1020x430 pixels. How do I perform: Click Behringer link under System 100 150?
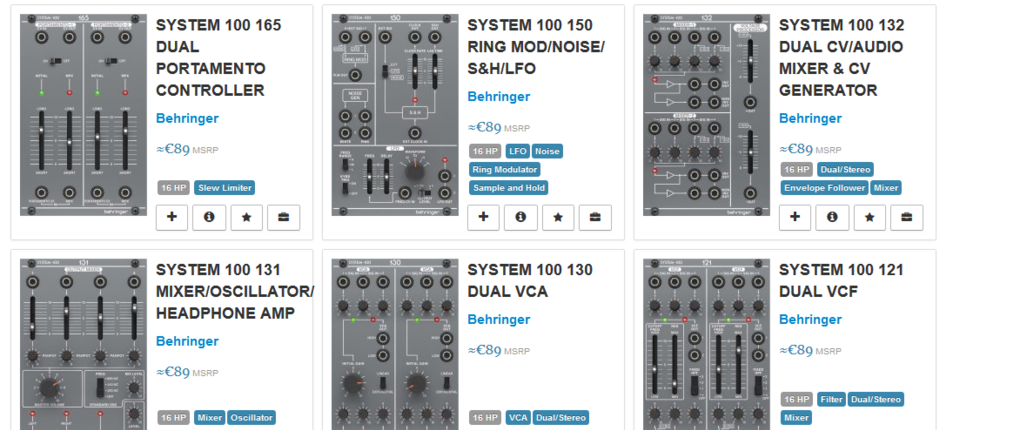coord(499,97)
